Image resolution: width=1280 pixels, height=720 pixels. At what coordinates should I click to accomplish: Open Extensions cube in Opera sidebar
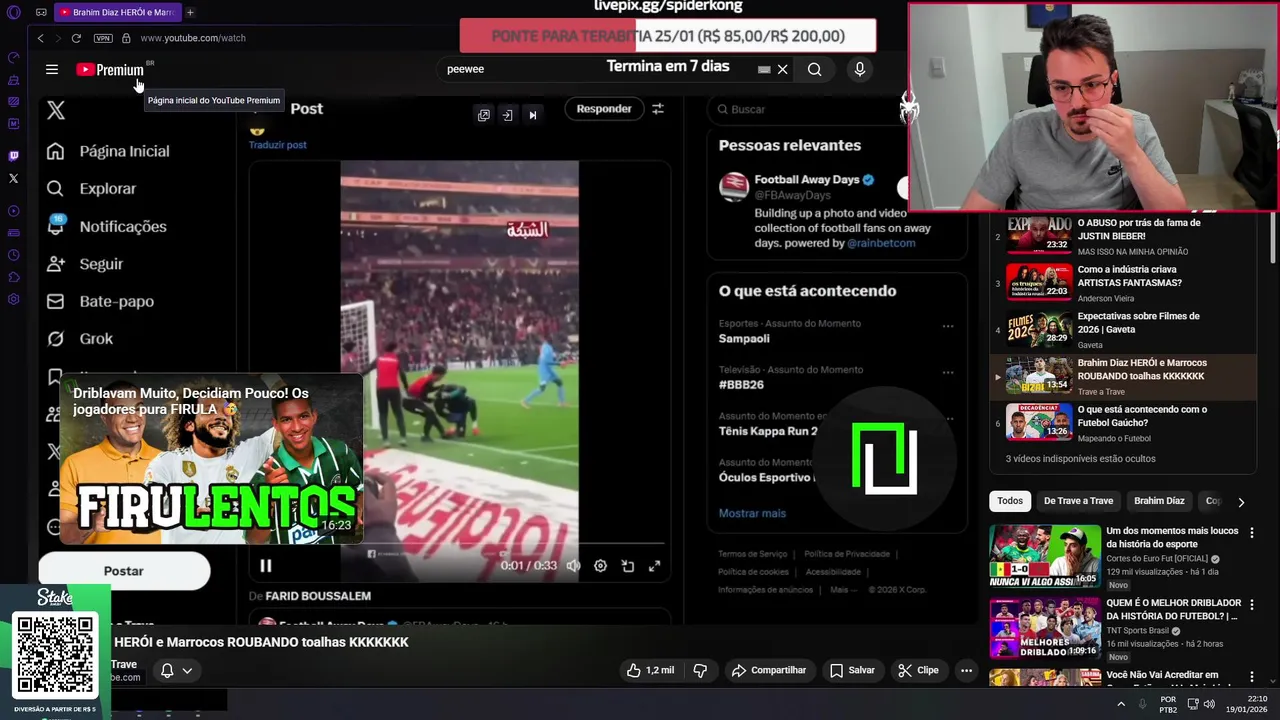pyautogui.click(x=13, y=277)
